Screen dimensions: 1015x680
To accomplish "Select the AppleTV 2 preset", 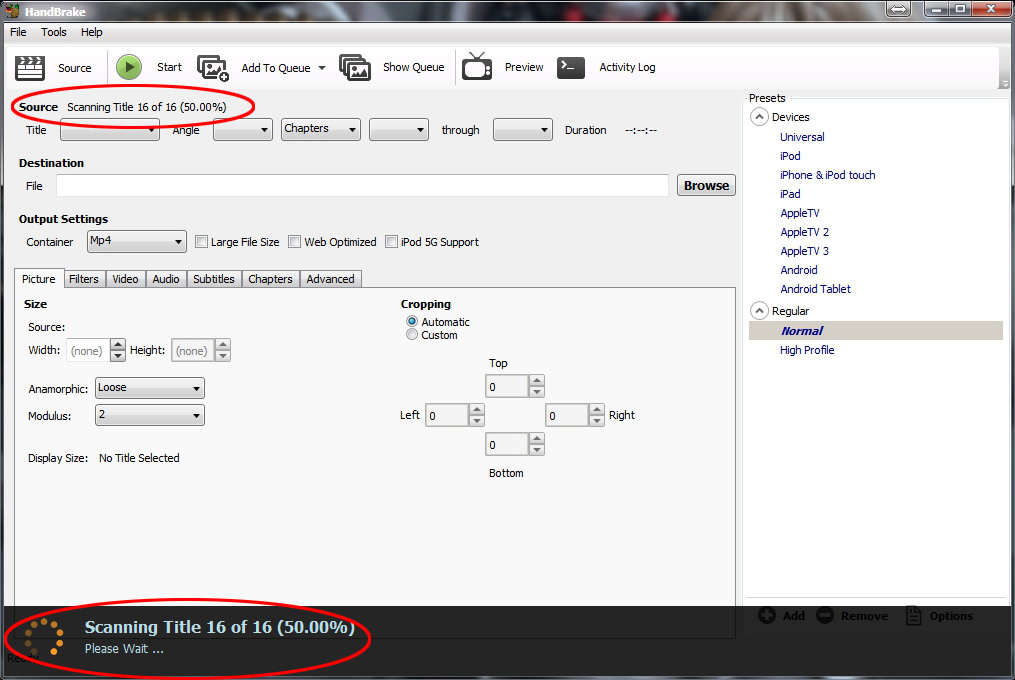I will point(805,232).
